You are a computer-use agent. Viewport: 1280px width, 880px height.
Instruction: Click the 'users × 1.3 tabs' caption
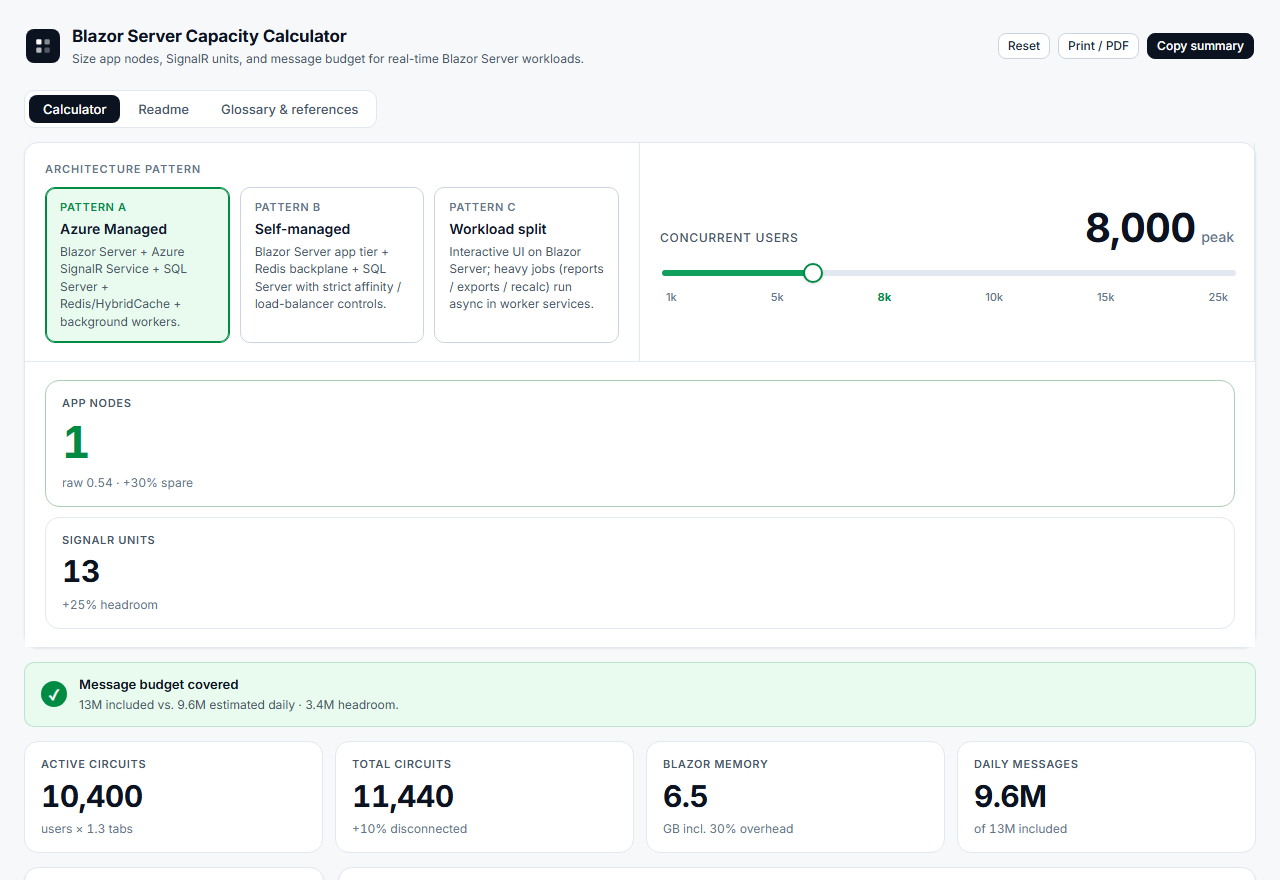[x=87, y=828]
